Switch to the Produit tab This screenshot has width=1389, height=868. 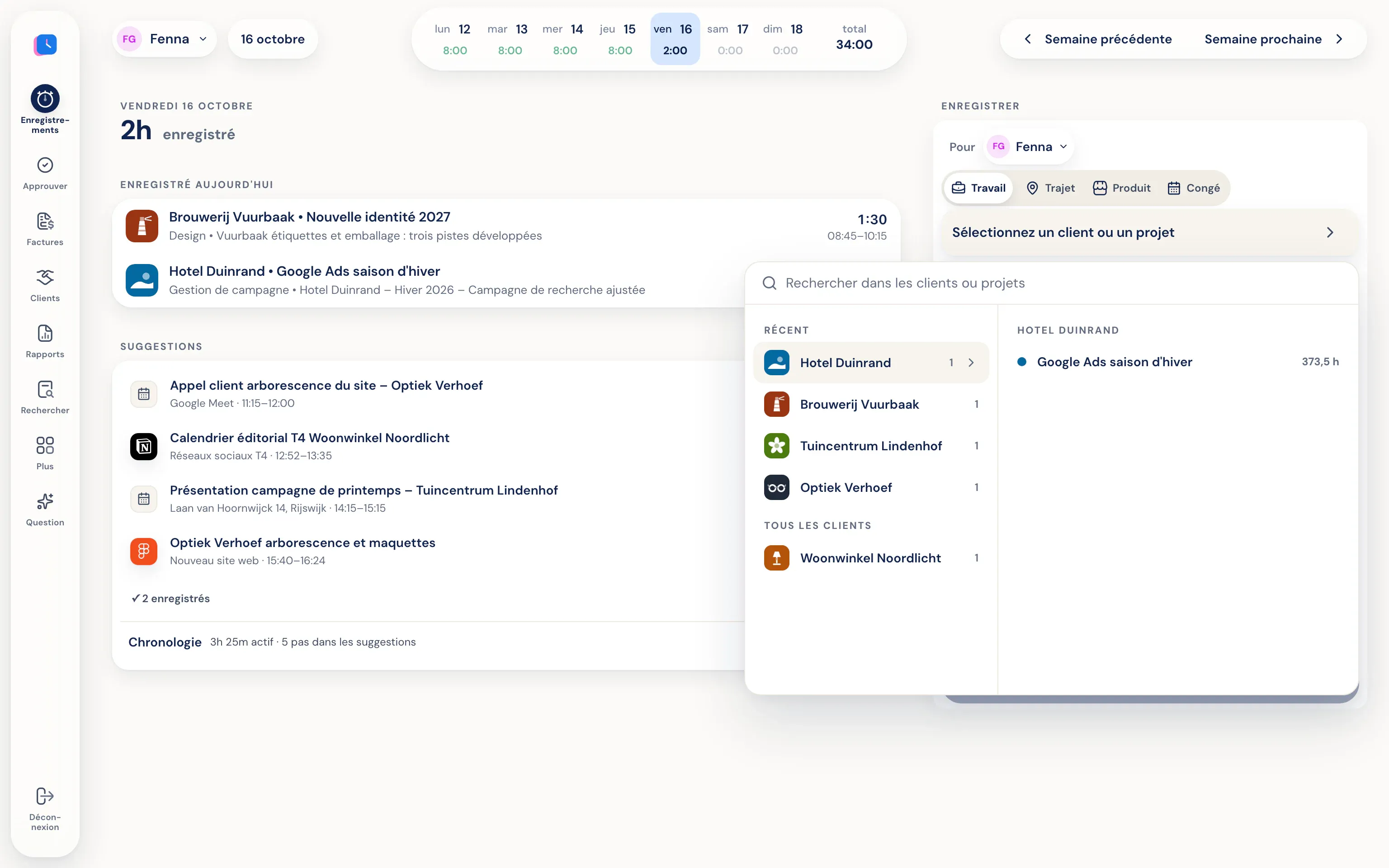1121,188
